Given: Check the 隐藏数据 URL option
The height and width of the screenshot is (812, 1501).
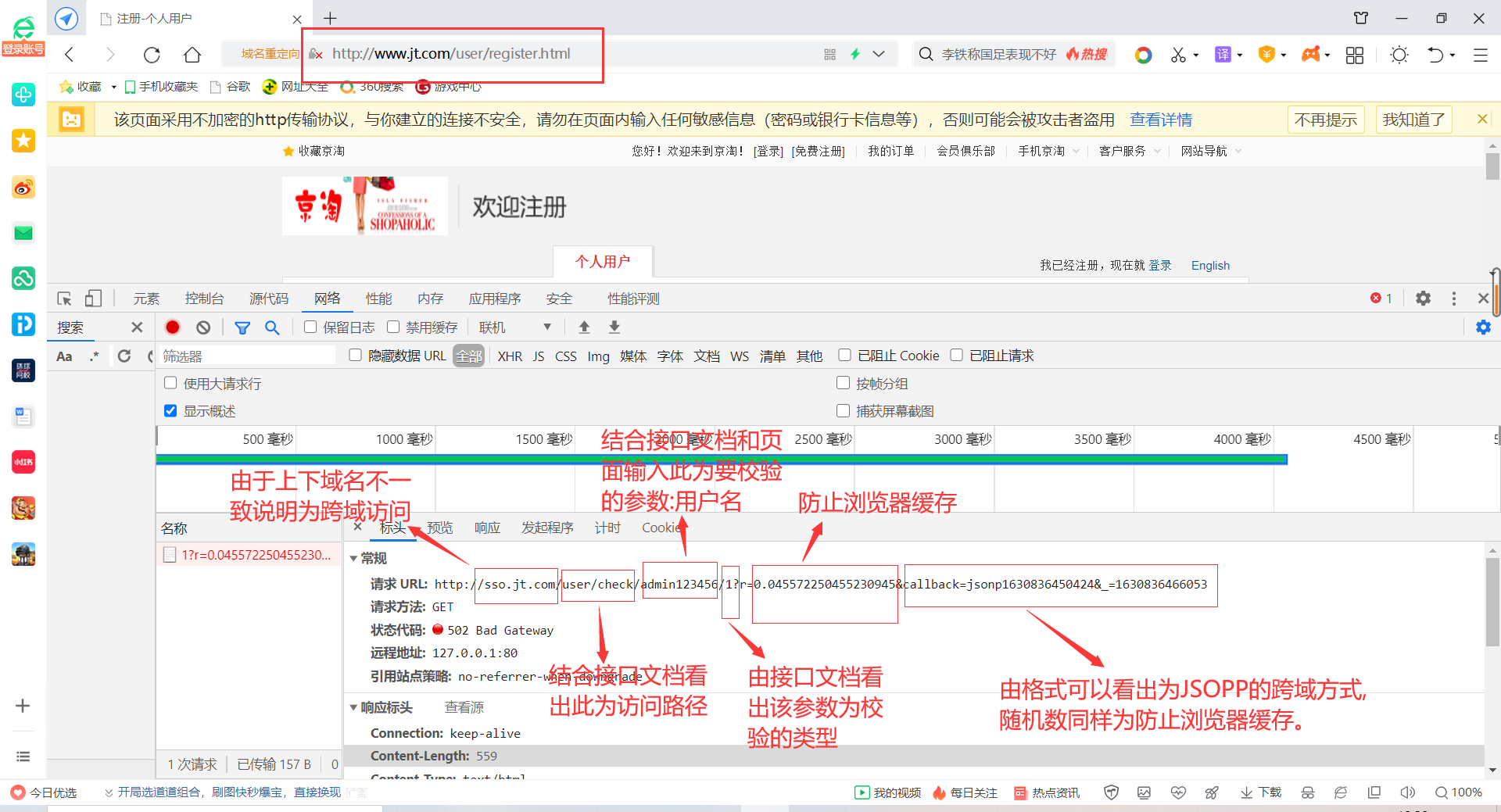Looking at the screenshot, I should pos(355,355).
